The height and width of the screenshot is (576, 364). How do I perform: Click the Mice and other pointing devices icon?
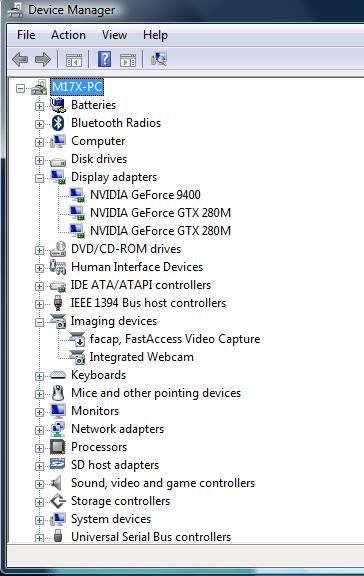coord(58,393)
